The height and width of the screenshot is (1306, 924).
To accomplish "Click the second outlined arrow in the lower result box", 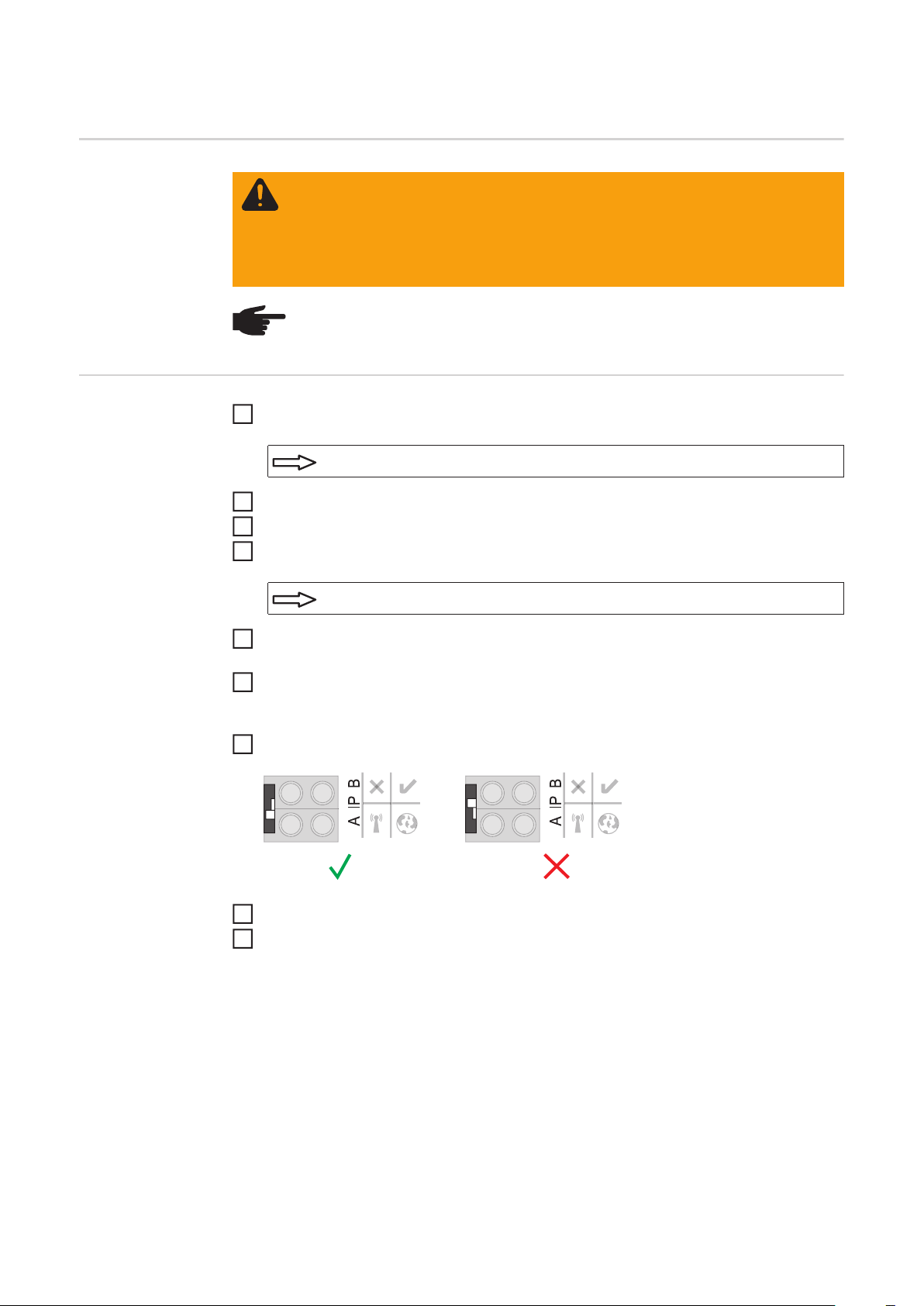I will tap(295, 600).
